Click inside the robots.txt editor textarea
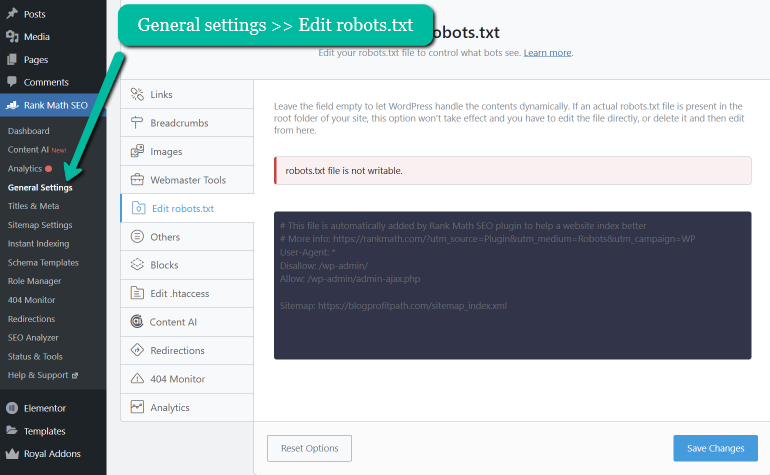Image resolution: width=770 pixels, height=475 pixels. pyautogui.click(x=513, y=285)
